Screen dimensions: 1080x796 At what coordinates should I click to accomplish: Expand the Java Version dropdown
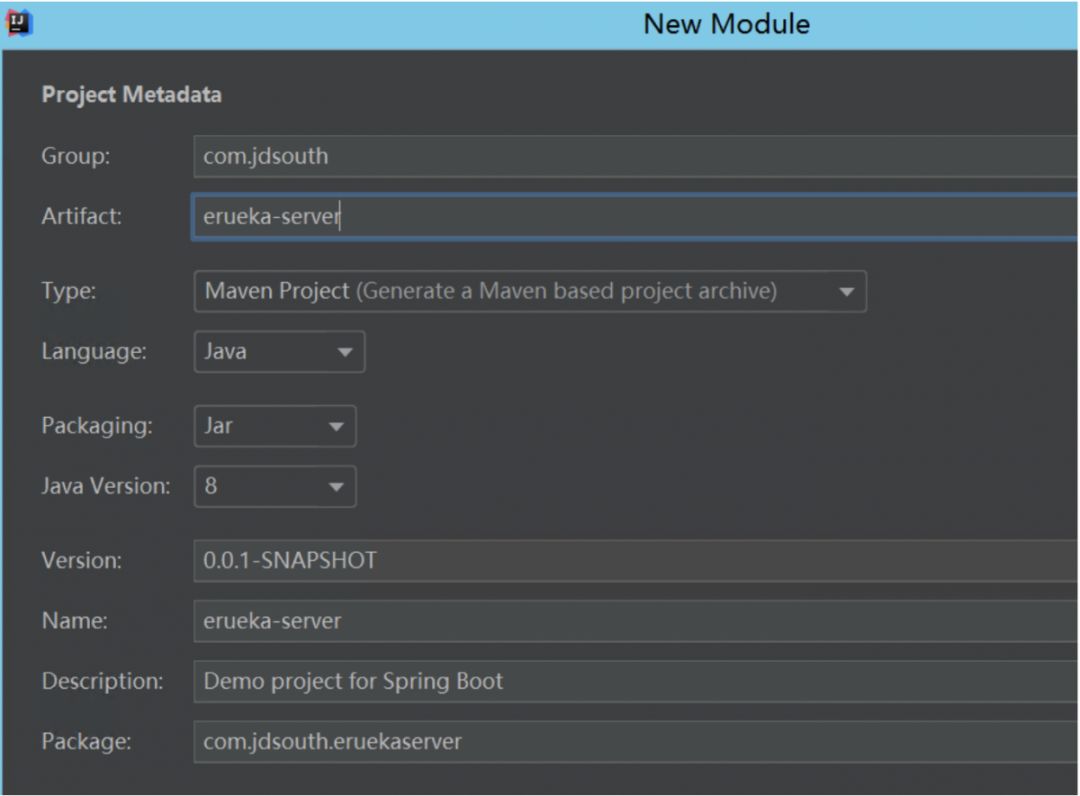tap(274, 487)
